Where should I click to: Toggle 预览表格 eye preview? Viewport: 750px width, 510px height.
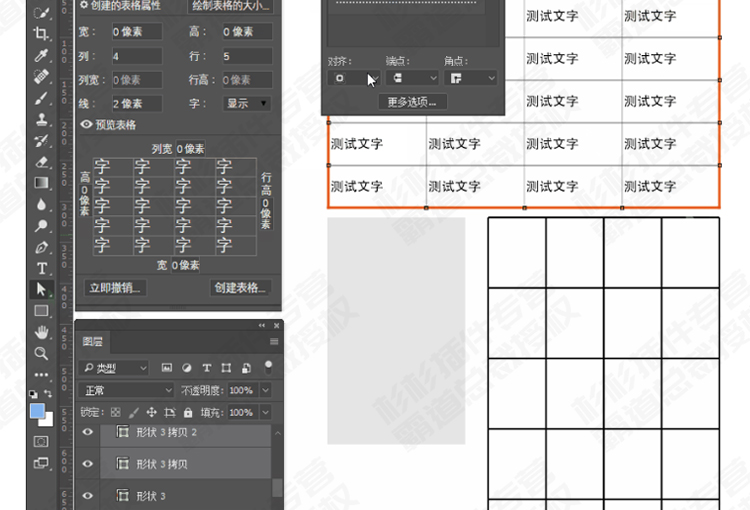click(x=86, y=124)
